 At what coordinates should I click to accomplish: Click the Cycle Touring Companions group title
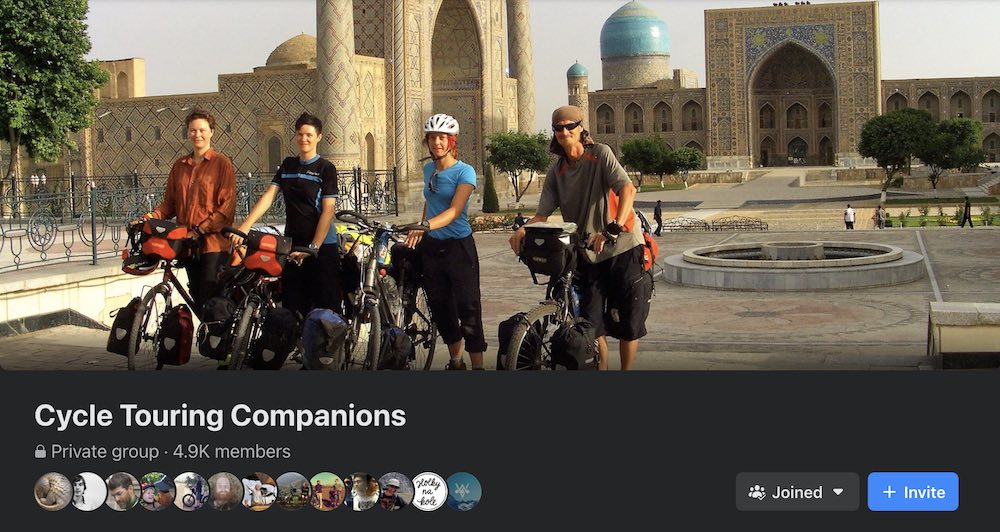(x=220, y=415)
